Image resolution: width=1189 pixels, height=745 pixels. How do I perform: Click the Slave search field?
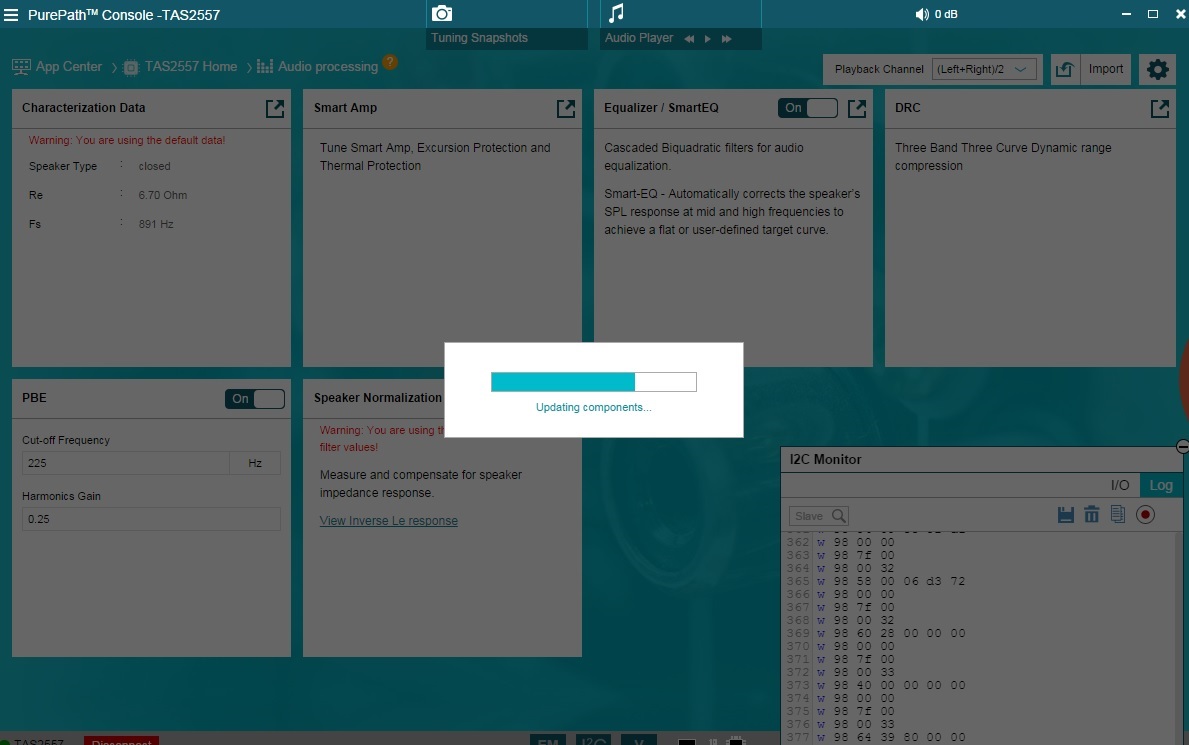point(818,516)
